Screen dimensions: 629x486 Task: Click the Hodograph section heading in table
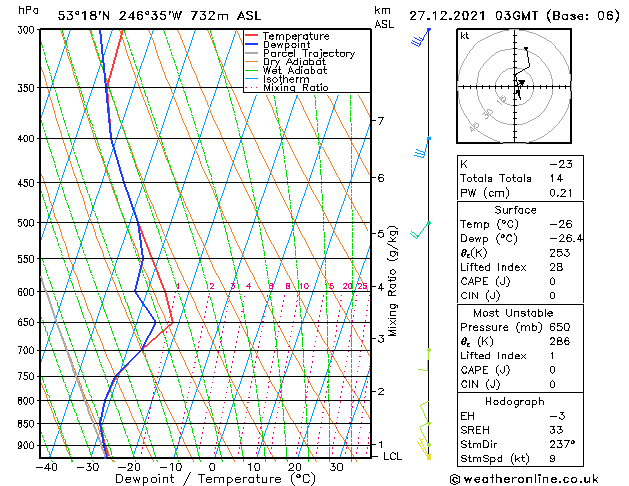(516, 401)
